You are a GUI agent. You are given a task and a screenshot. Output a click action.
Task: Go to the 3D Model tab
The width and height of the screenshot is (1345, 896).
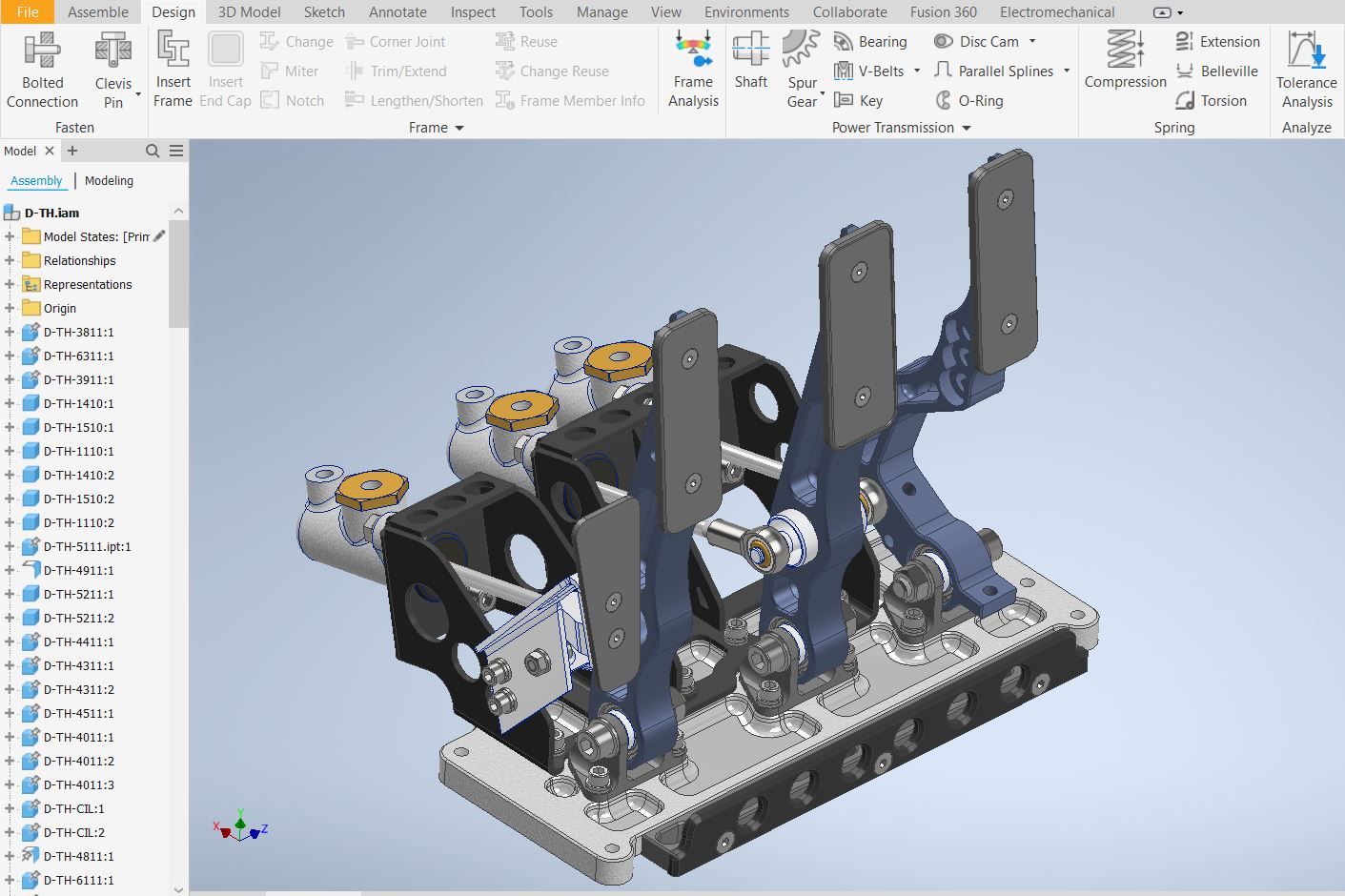click(x=250, y=12)
